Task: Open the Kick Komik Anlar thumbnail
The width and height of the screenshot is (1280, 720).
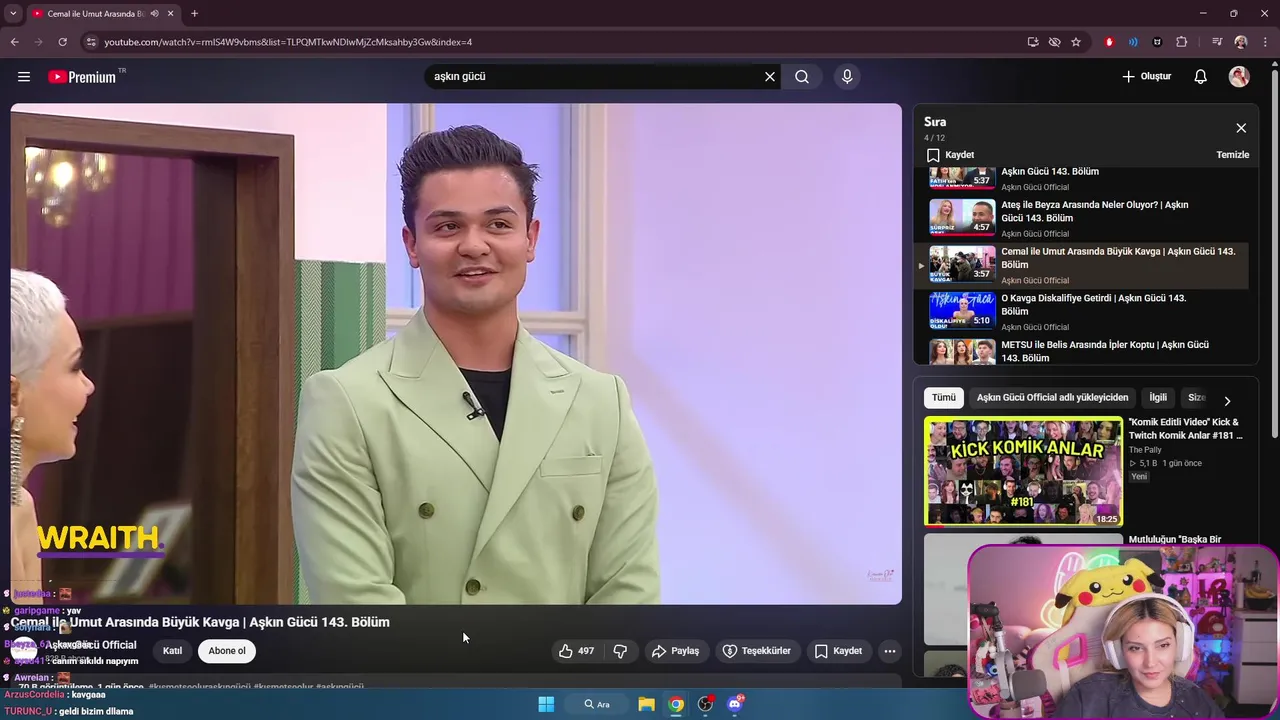Action: (1023, 471)
